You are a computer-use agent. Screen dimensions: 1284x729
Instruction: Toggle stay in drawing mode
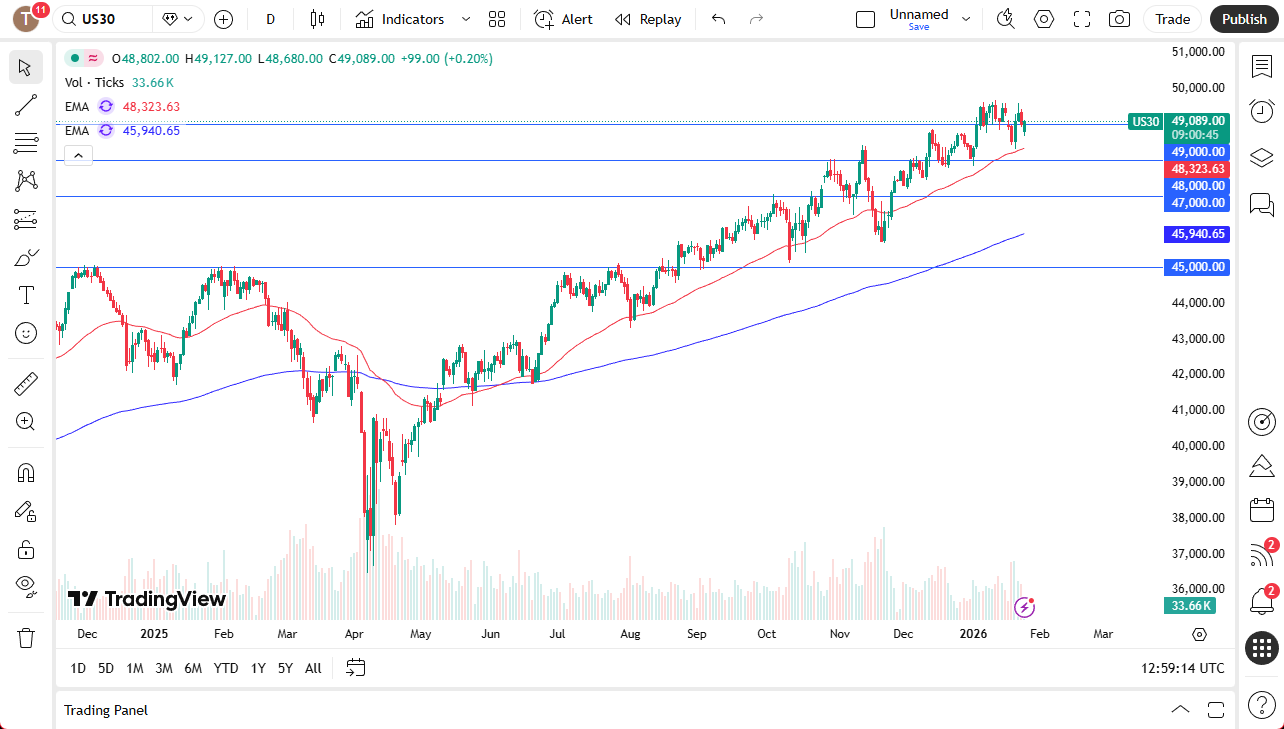(x=26, y=511)
